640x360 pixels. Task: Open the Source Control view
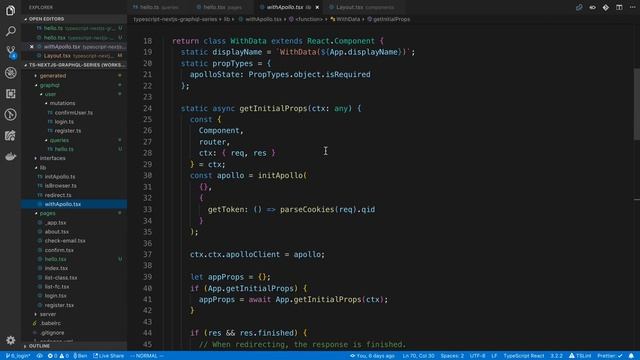(11, 52)
